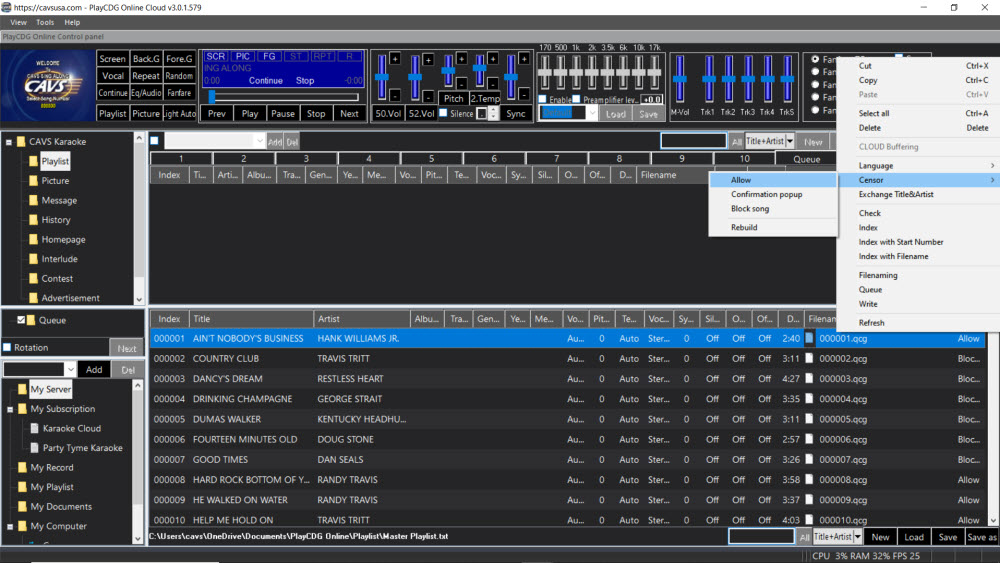Click the Play transport button
This screenshot has height=563, width=1000.
(x=250, y=113)
